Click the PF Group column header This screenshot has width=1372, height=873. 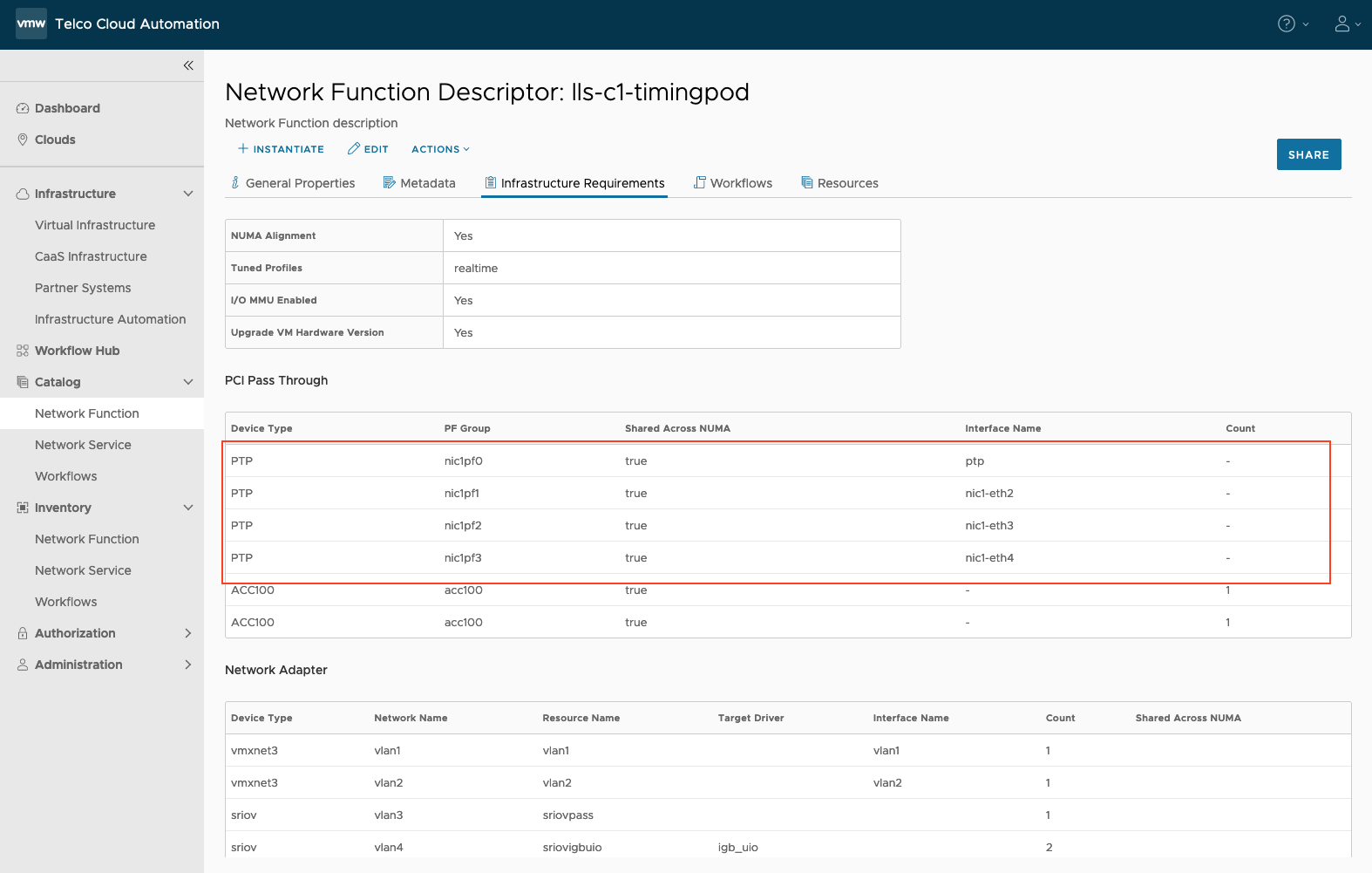click(x=467, y=428)
